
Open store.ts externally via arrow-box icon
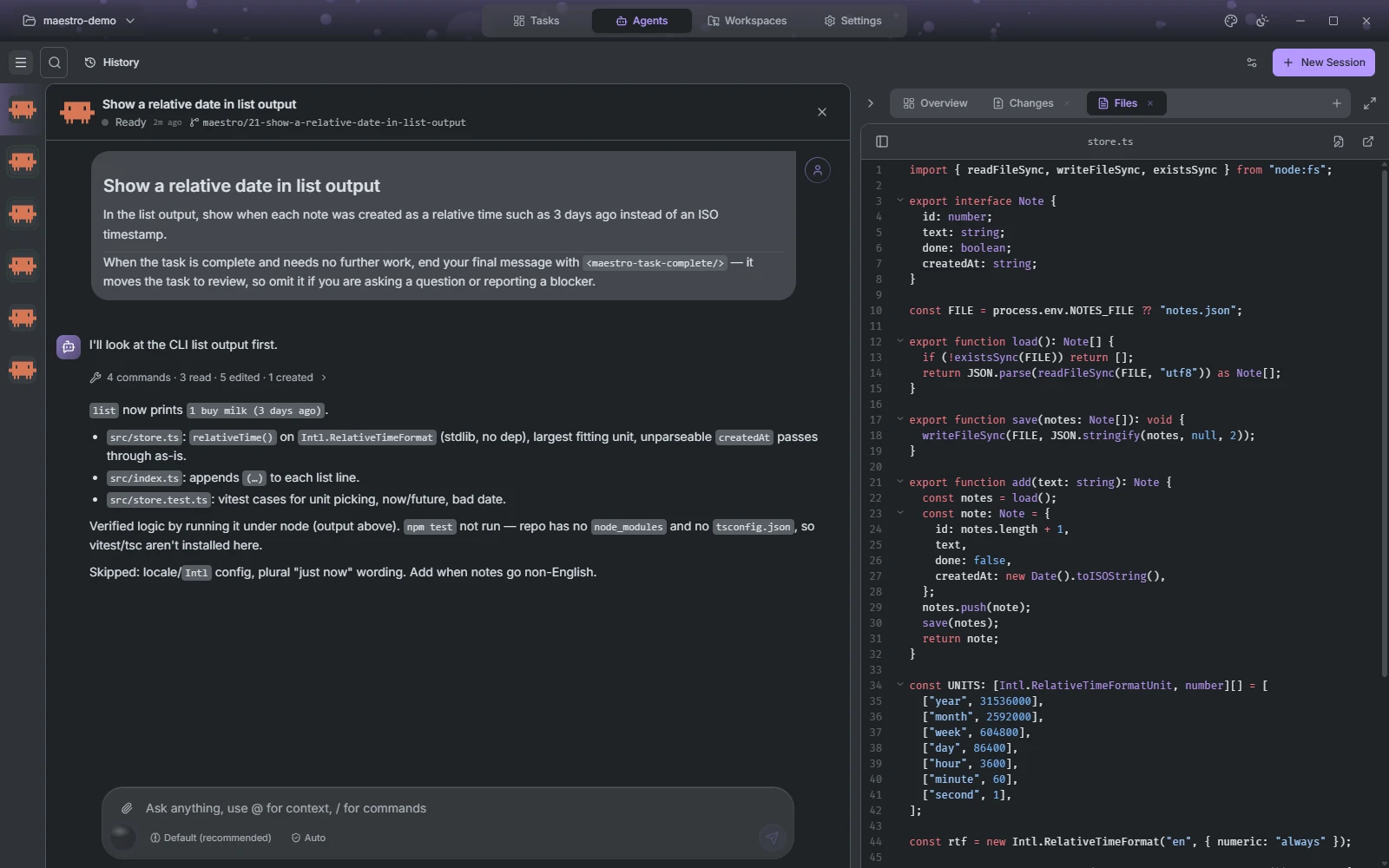click(x=1368, y=141)
